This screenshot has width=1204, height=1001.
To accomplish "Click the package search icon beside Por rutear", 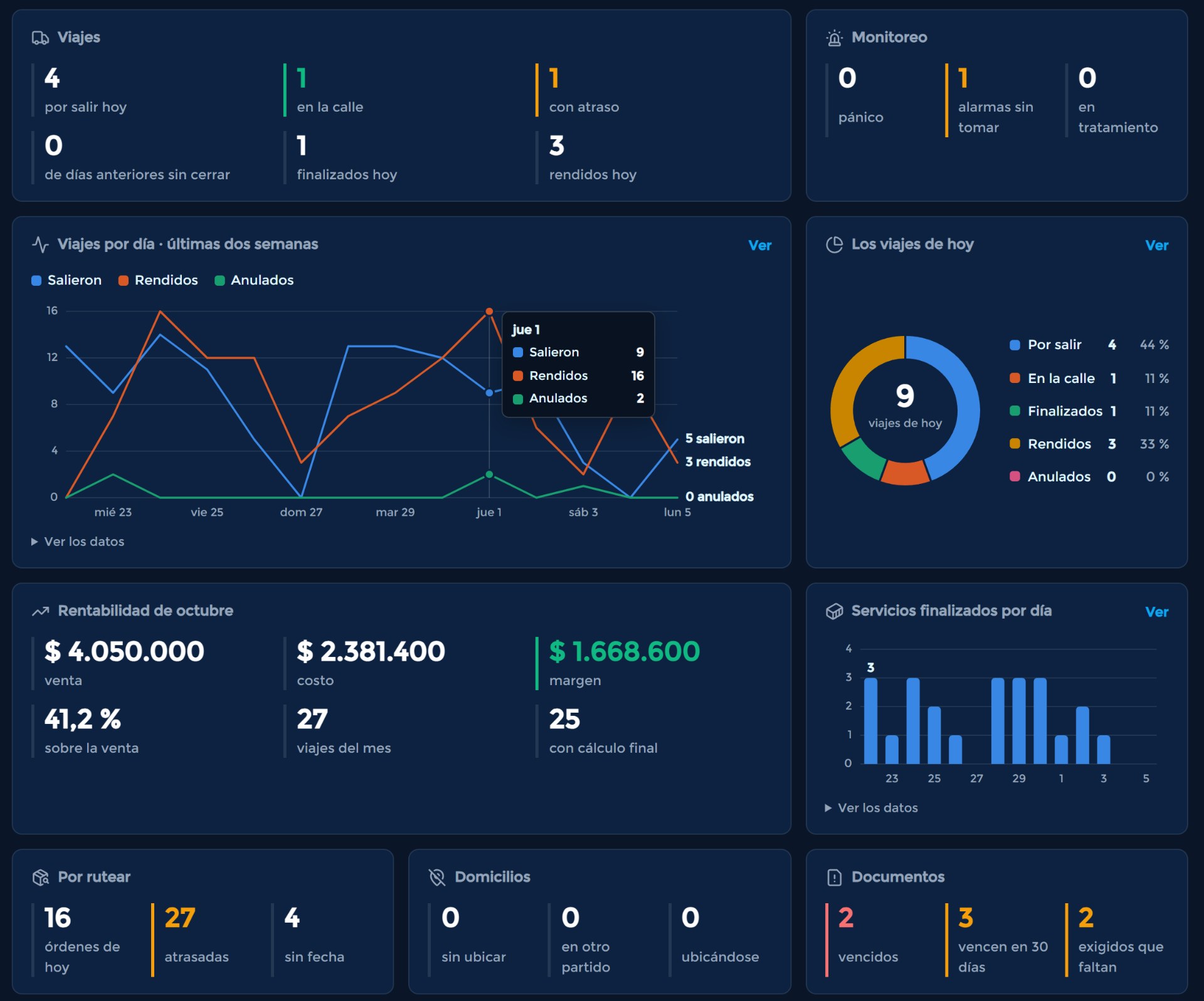I will 40,878.
